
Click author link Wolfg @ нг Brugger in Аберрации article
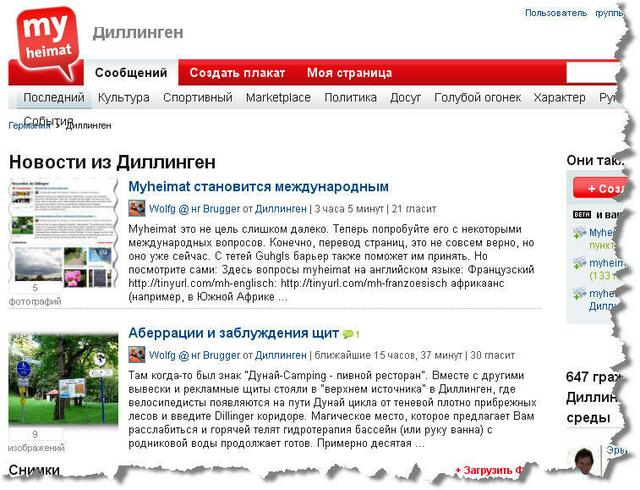pyautogui.click(x=194, y=355)
